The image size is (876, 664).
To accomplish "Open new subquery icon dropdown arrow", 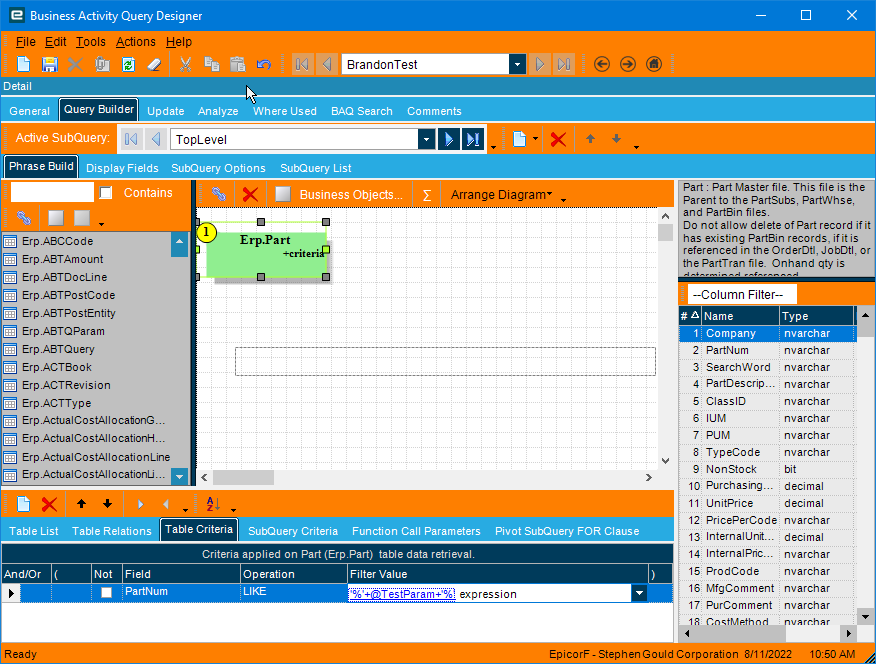I will (x=535, y=138).
